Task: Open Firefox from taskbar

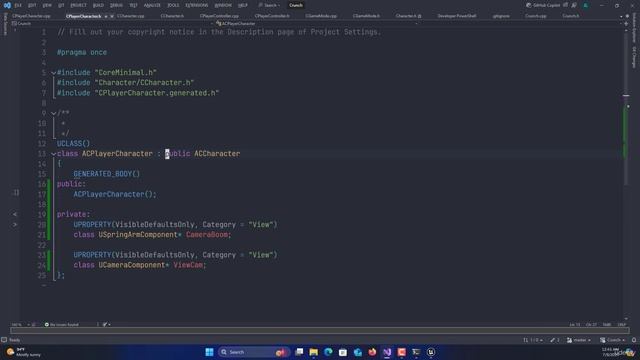Action: 372,352
